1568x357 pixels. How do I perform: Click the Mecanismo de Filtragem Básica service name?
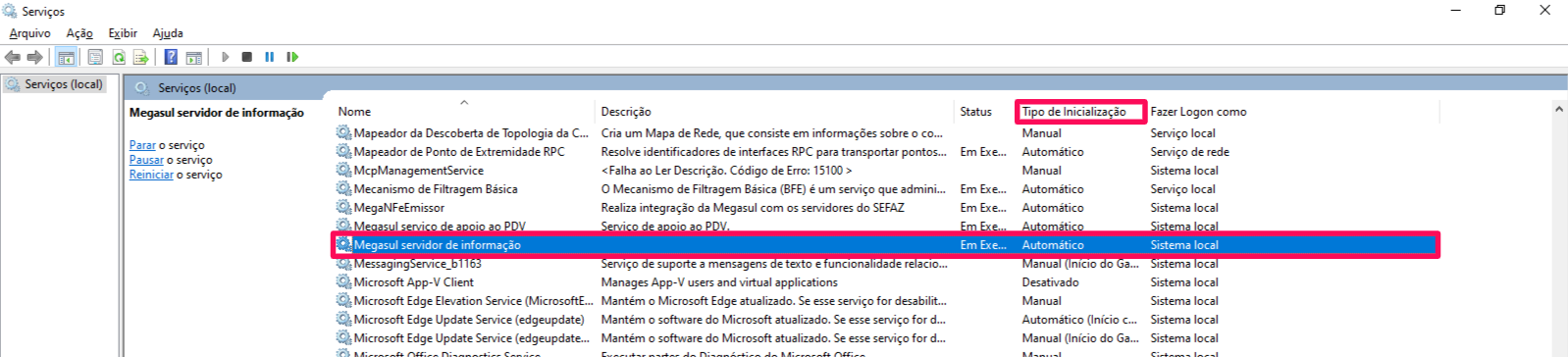click(x=436, y=189)
